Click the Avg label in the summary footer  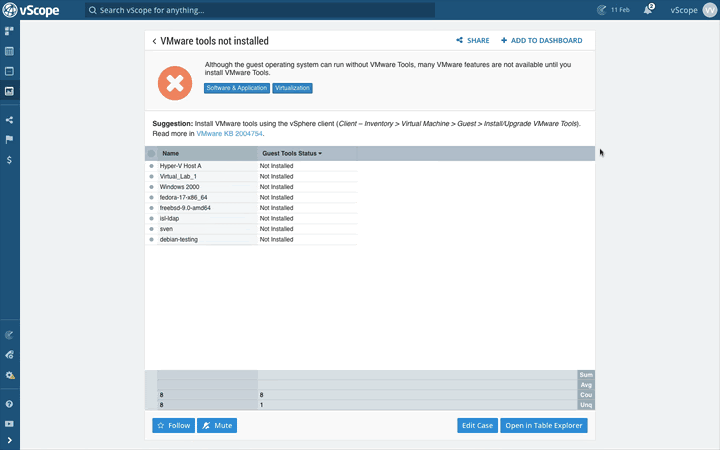[586, 385]
